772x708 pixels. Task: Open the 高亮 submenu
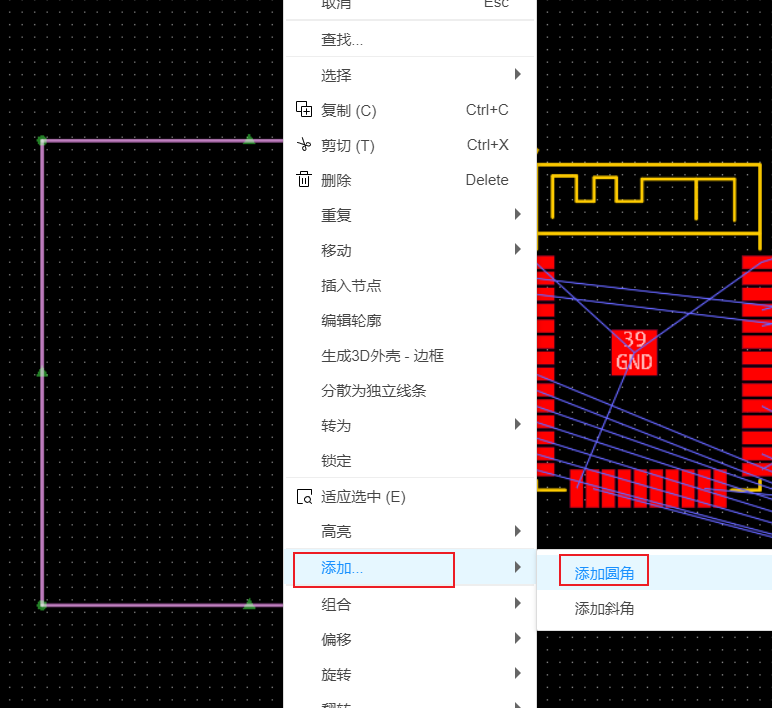[410, 532]
